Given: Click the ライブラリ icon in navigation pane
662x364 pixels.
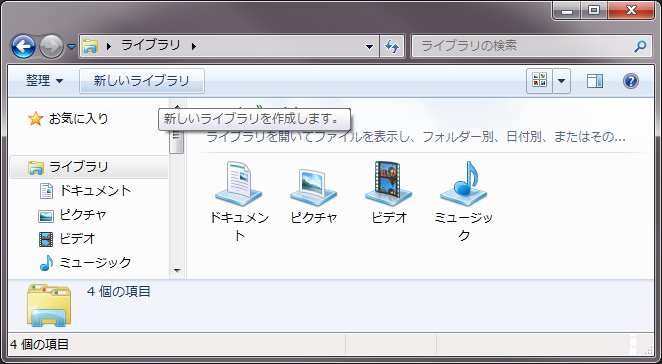Looking at the screenshot, I should (x=36, y=167).
